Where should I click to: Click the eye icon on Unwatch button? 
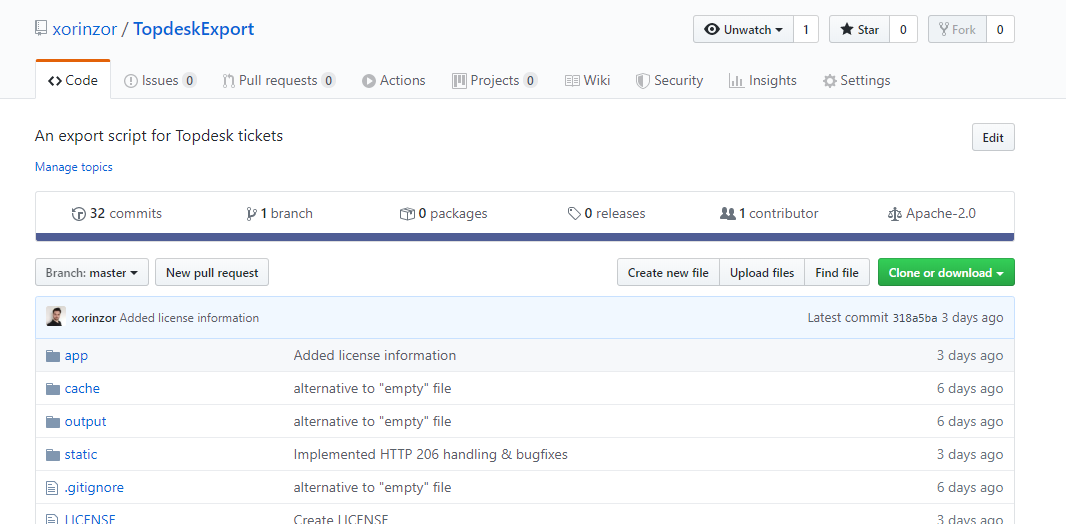712,29
